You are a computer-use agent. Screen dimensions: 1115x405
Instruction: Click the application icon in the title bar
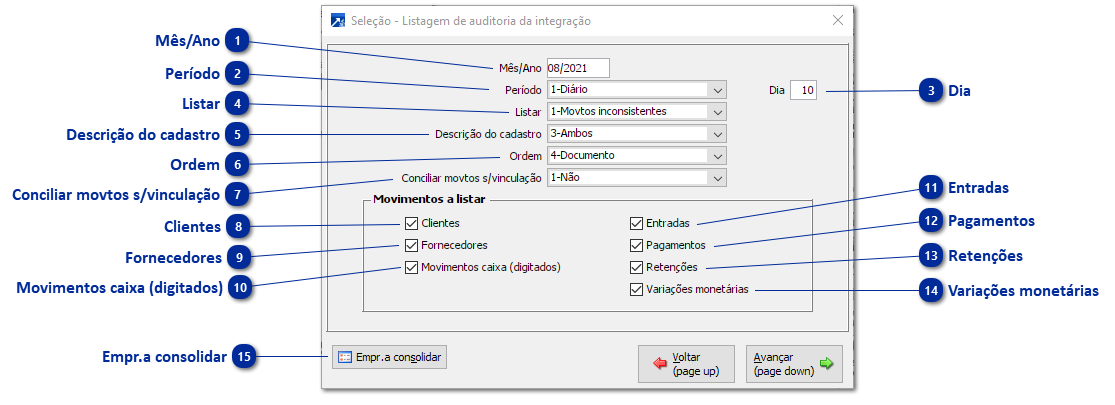tap(338, 21)
